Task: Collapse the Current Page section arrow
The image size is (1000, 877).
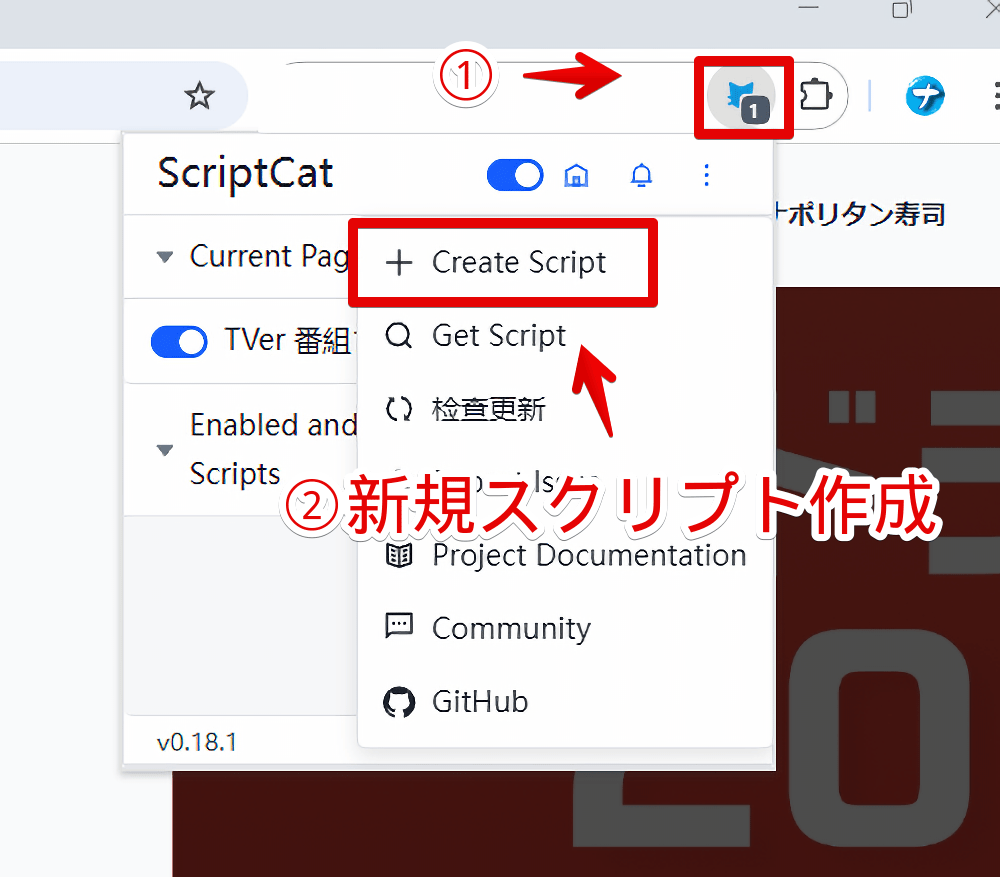Action: click(165, 257)
